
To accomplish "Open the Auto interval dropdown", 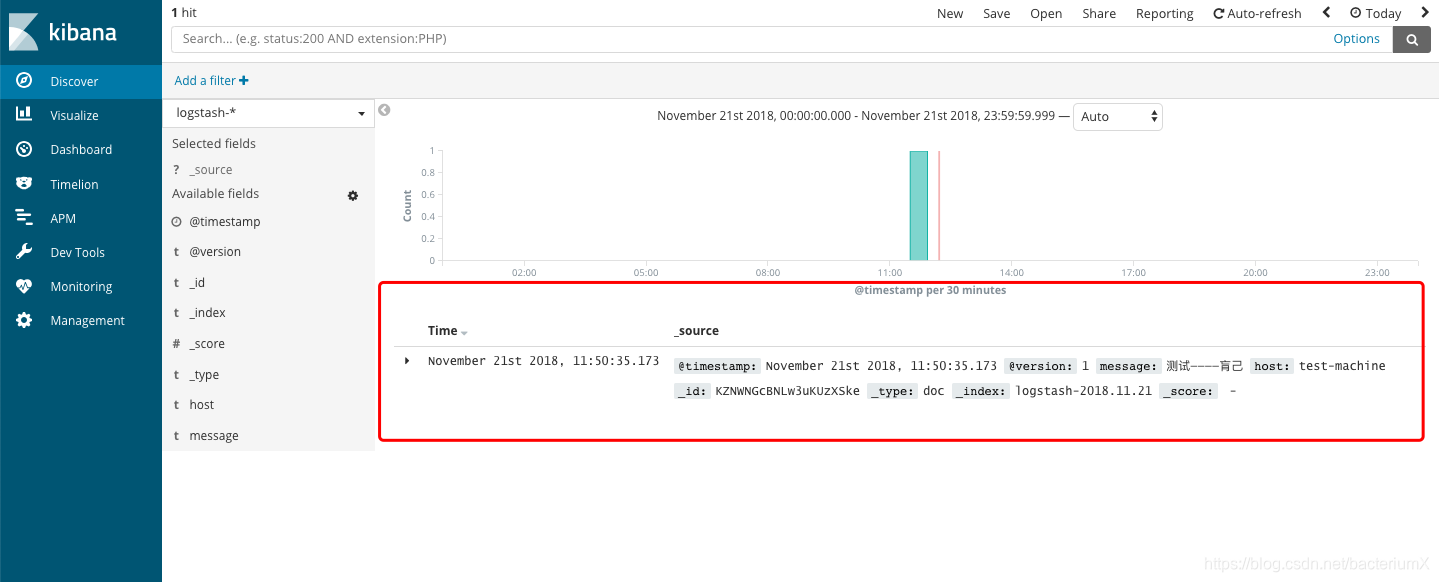I will click(x=1118, y=117).
